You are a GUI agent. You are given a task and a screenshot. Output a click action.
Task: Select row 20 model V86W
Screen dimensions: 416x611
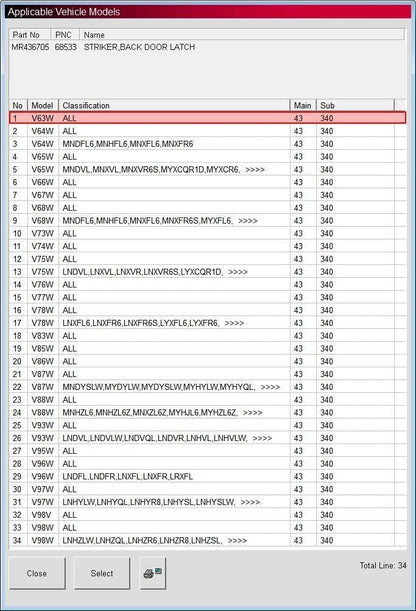point(42,361)
